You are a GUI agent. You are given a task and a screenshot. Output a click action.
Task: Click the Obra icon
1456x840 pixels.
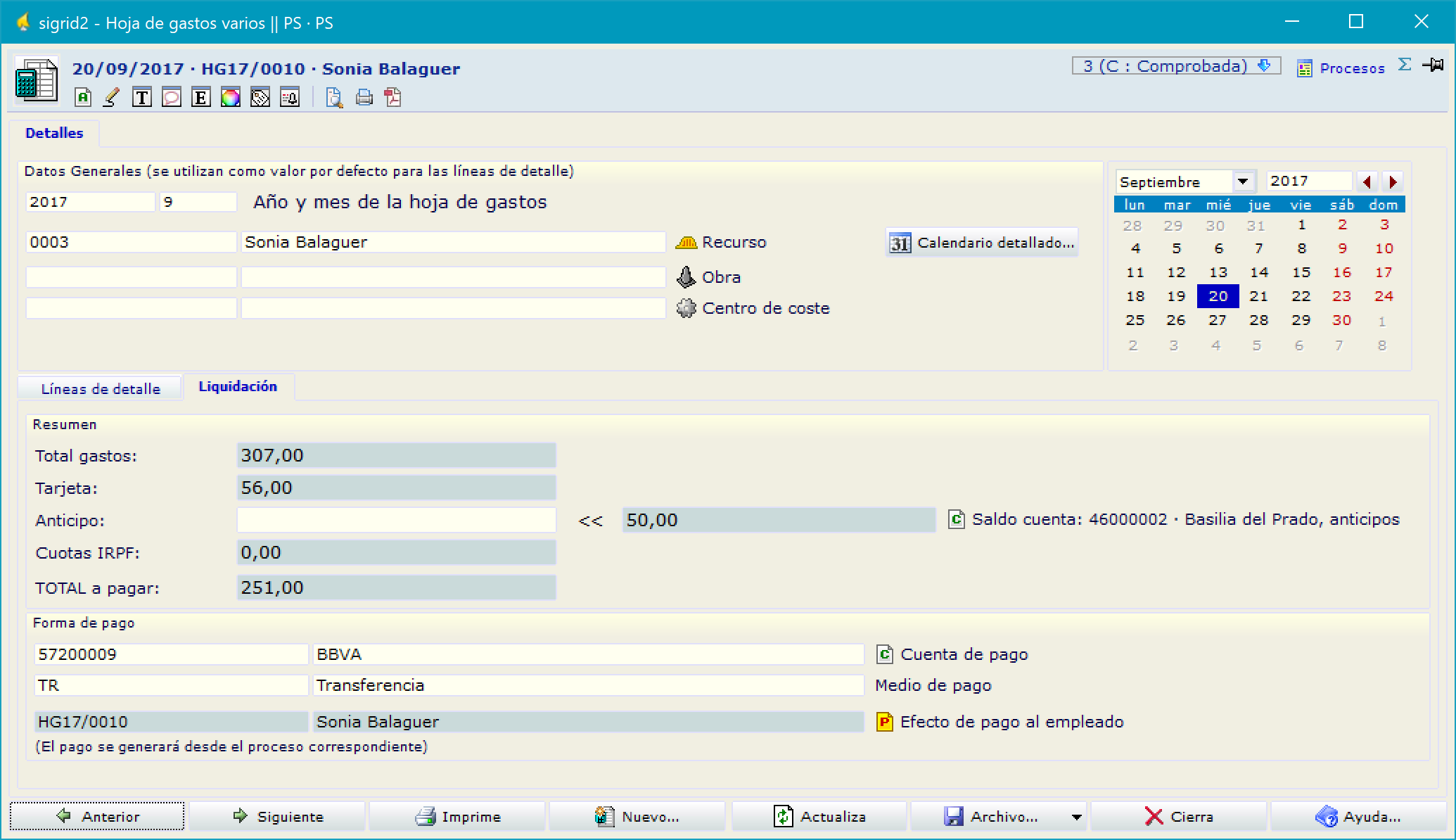[x=686, y=276]
